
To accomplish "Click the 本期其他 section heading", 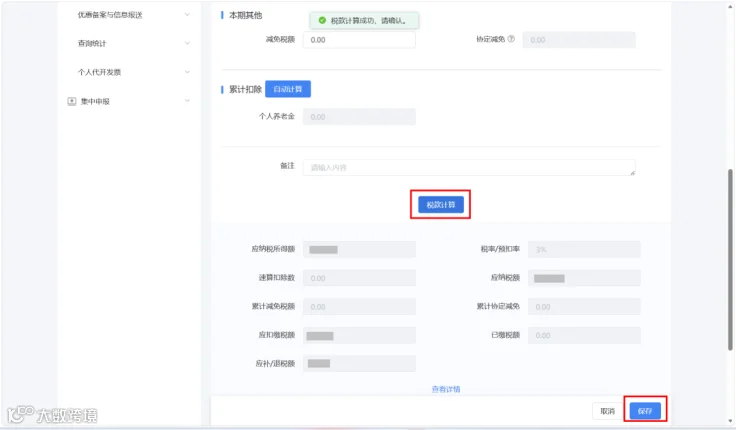I will point(245,15).
